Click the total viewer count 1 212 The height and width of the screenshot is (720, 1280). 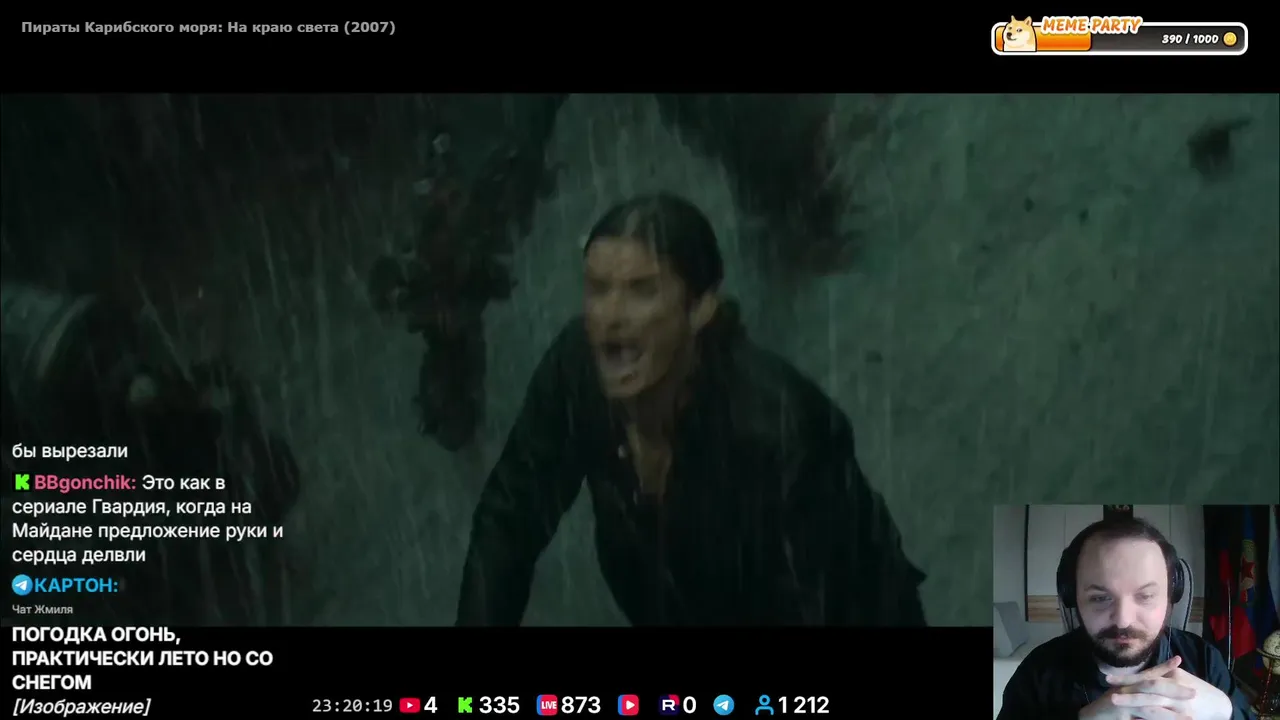click(804, 705)
